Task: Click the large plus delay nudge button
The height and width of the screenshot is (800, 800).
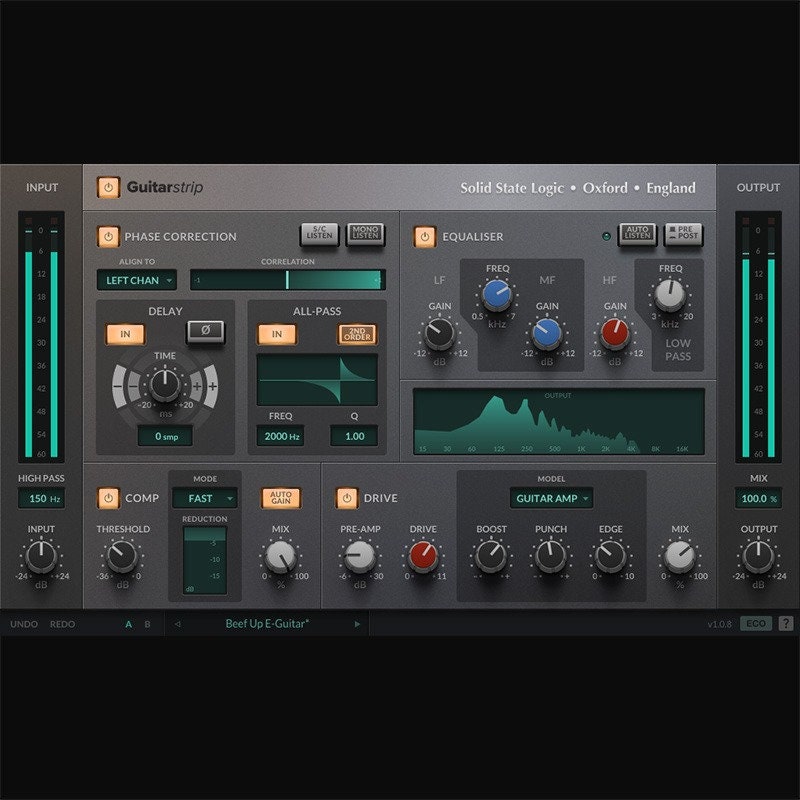Action: pyautogui.click(x=212, y=386)
